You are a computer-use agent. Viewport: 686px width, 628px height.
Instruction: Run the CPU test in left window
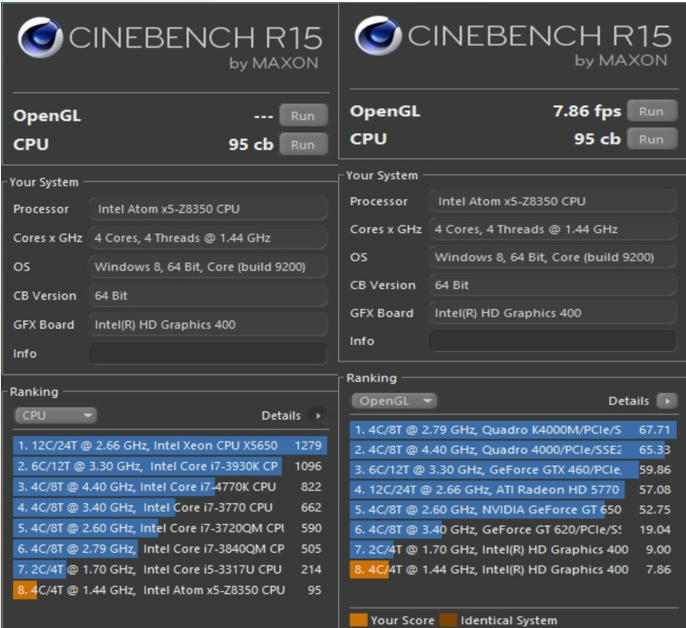coord(303,144)
